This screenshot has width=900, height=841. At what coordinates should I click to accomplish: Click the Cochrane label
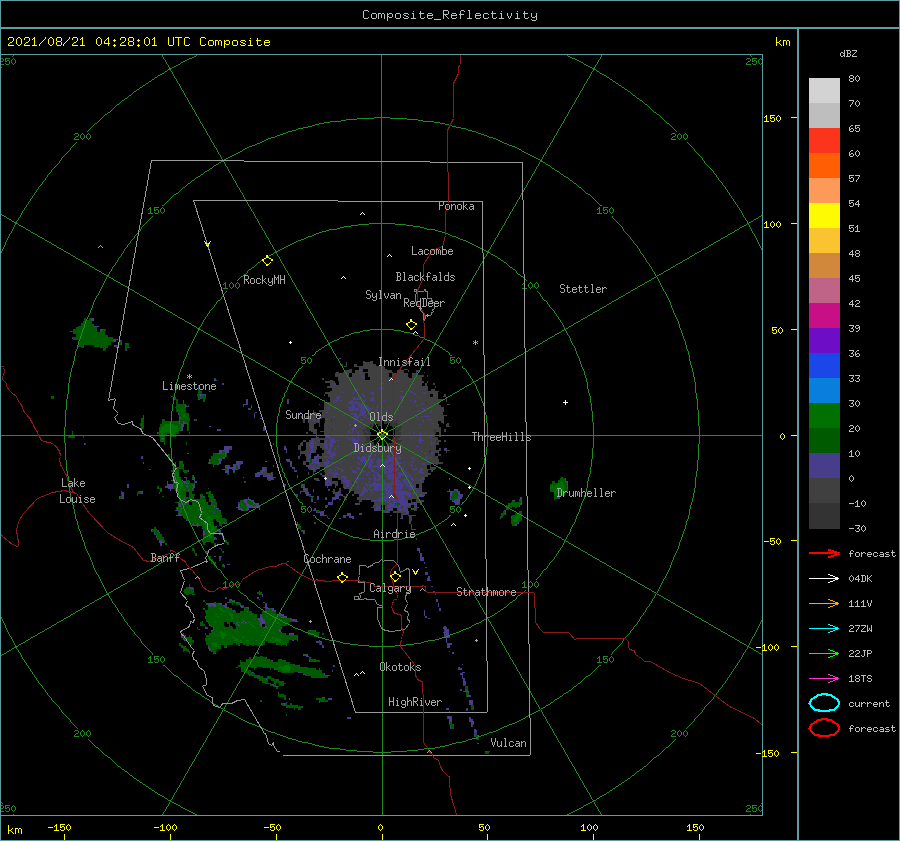click(x=327, y=559)
